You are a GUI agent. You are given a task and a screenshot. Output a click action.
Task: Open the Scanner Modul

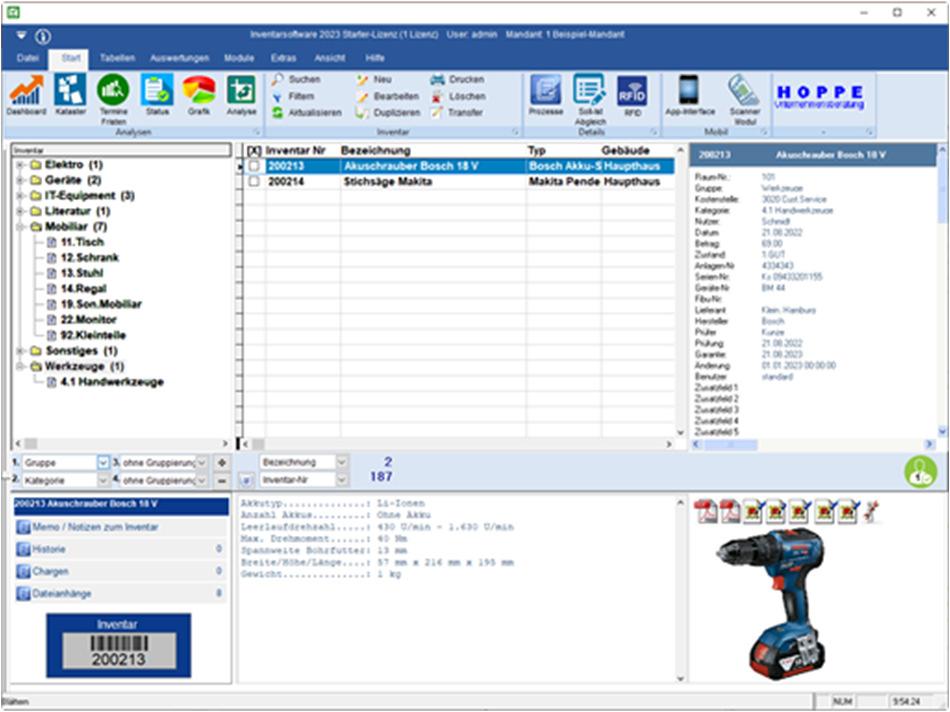tap(745, 99)
